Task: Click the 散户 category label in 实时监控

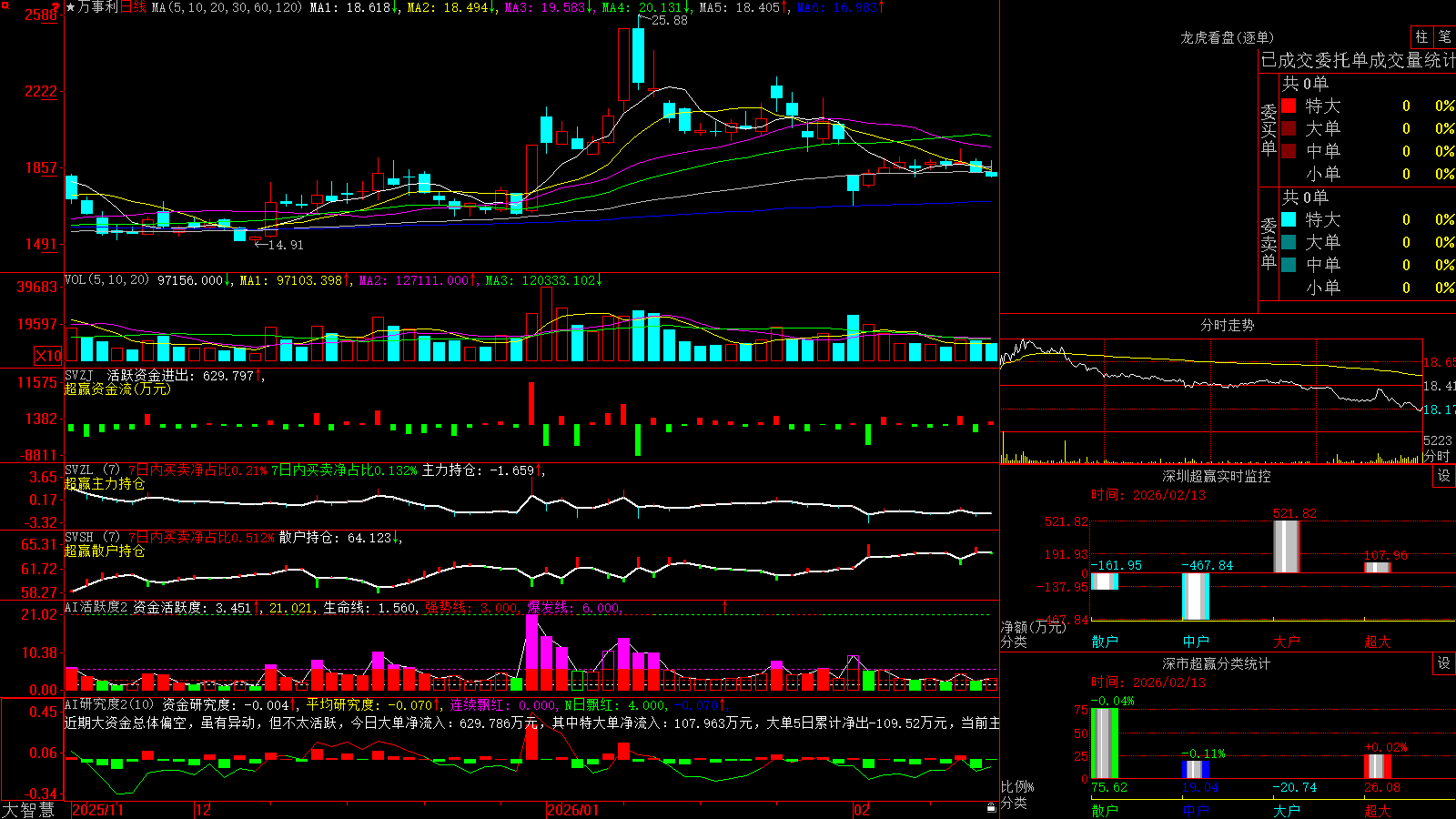Action: [x=1105, y=642]
